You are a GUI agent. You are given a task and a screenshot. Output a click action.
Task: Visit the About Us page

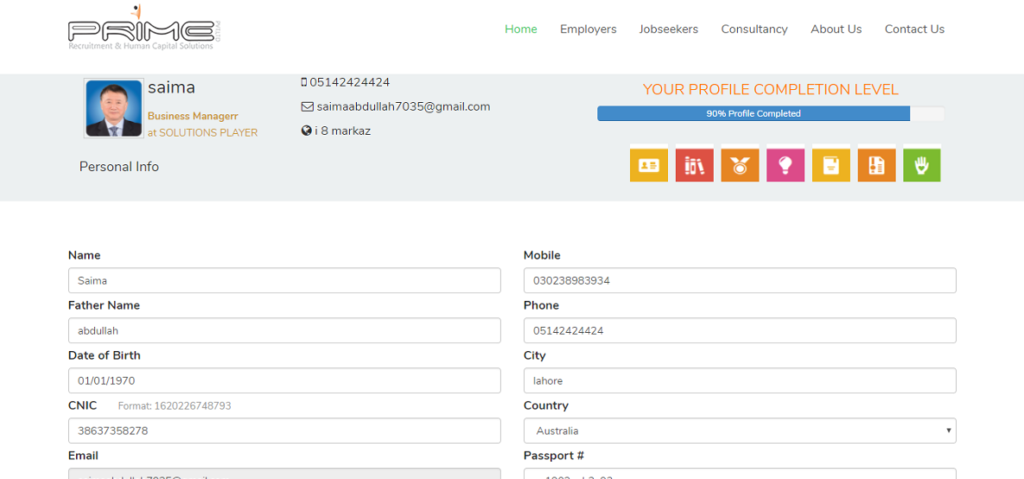click(836, 29)
